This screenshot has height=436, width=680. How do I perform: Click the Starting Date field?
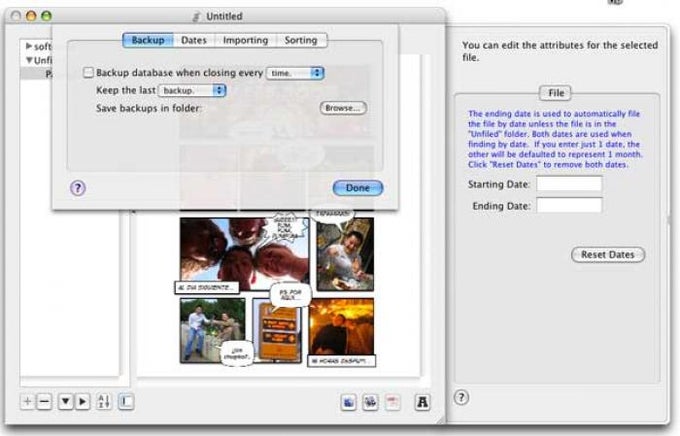(x=569, y=184)
